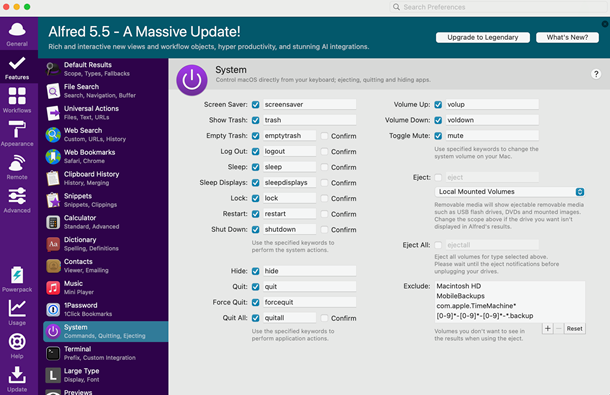Image resolution: width=610 pixels, height=395 pixels.
Task: Click Upgrade to Legendary button
Action: point(483,37)
